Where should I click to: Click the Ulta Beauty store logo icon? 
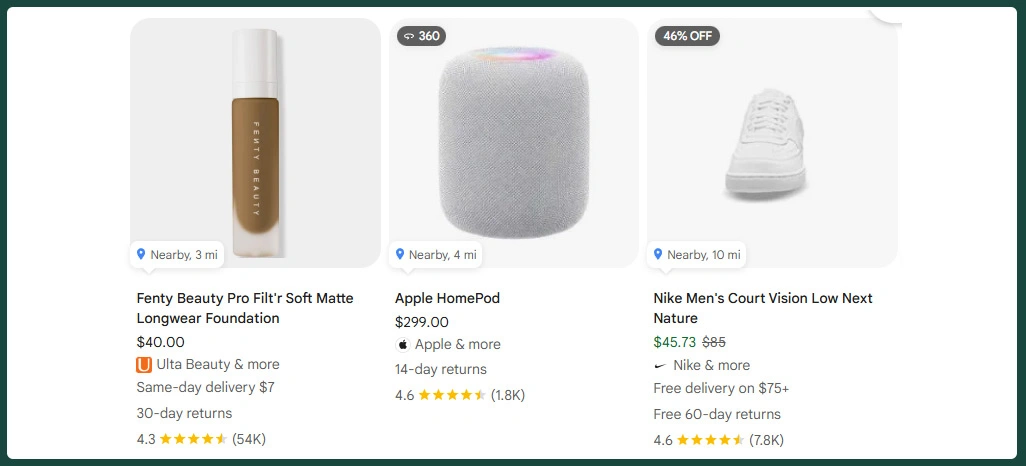[144, 365]
